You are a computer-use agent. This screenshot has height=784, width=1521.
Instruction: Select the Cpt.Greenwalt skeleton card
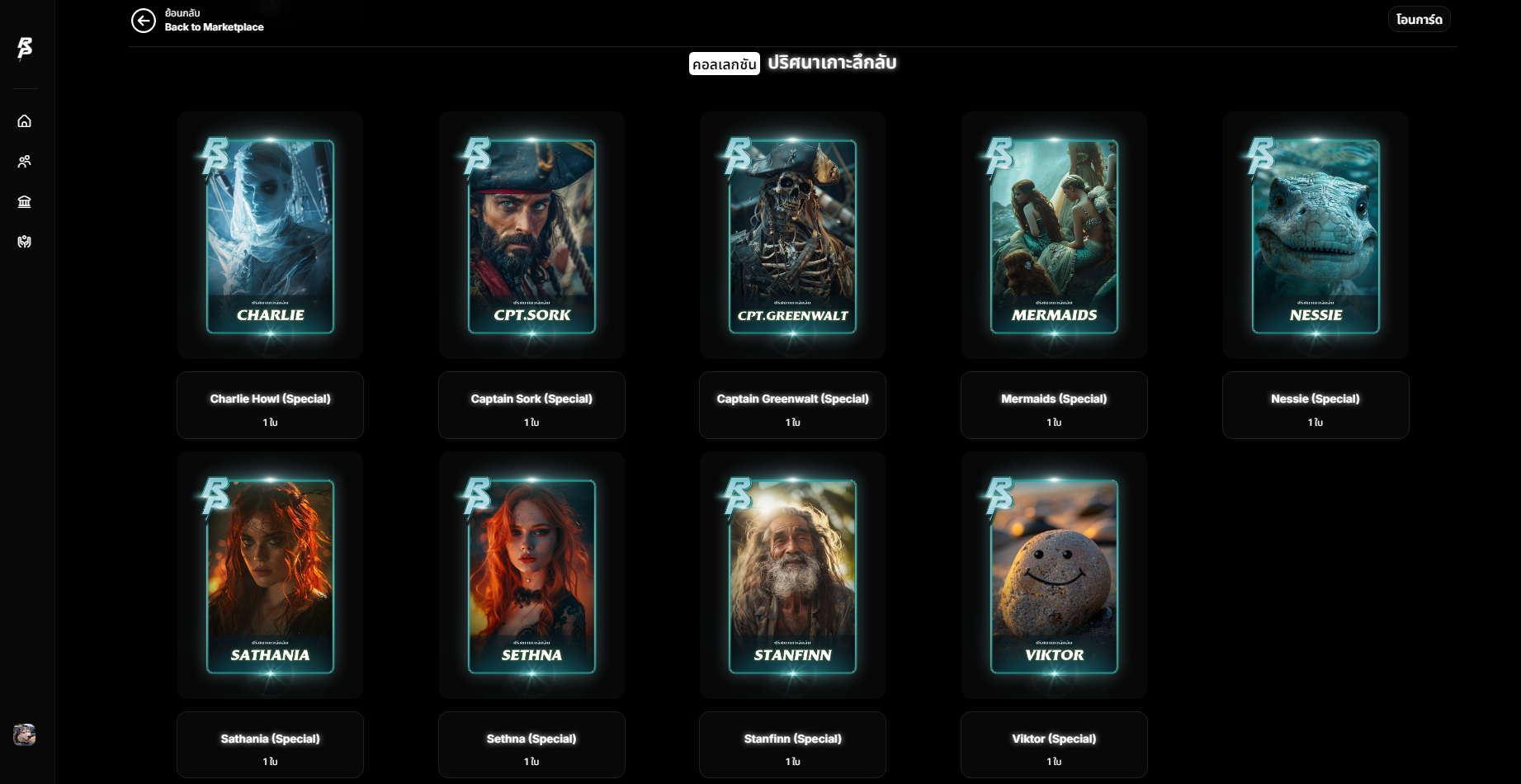pyautogui.click(x=792, y=235)
